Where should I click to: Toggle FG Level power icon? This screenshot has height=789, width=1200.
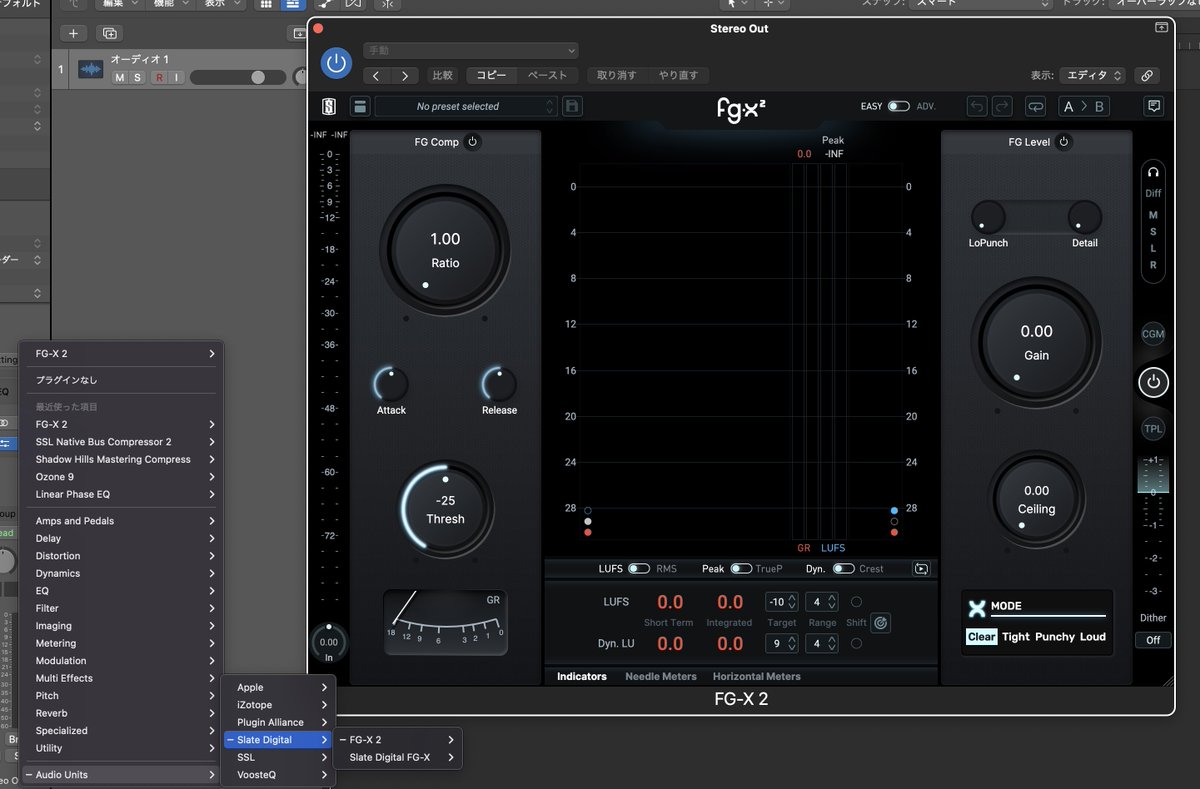click(1064, 142)
